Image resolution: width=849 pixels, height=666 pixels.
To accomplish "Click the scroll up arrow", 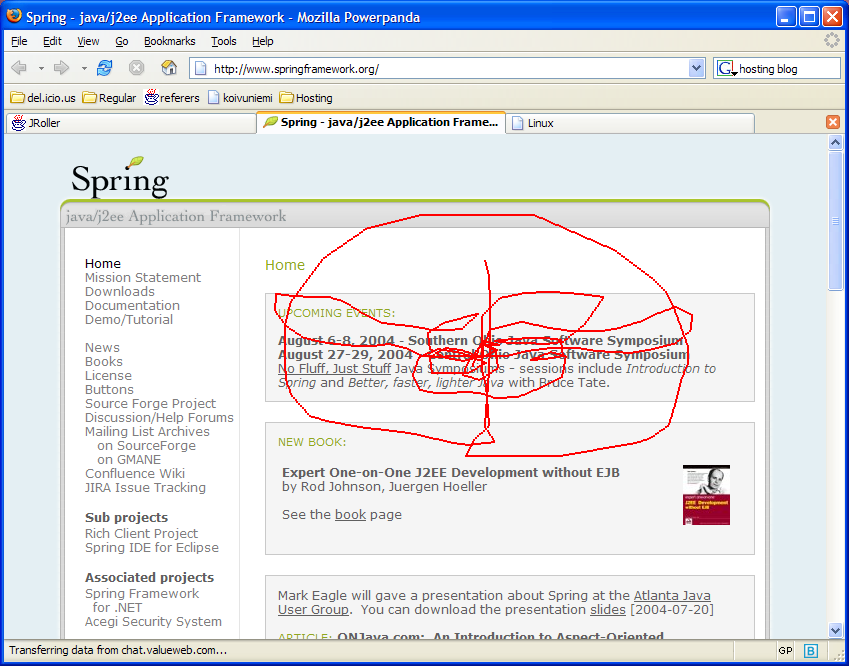I will (835, 142).
